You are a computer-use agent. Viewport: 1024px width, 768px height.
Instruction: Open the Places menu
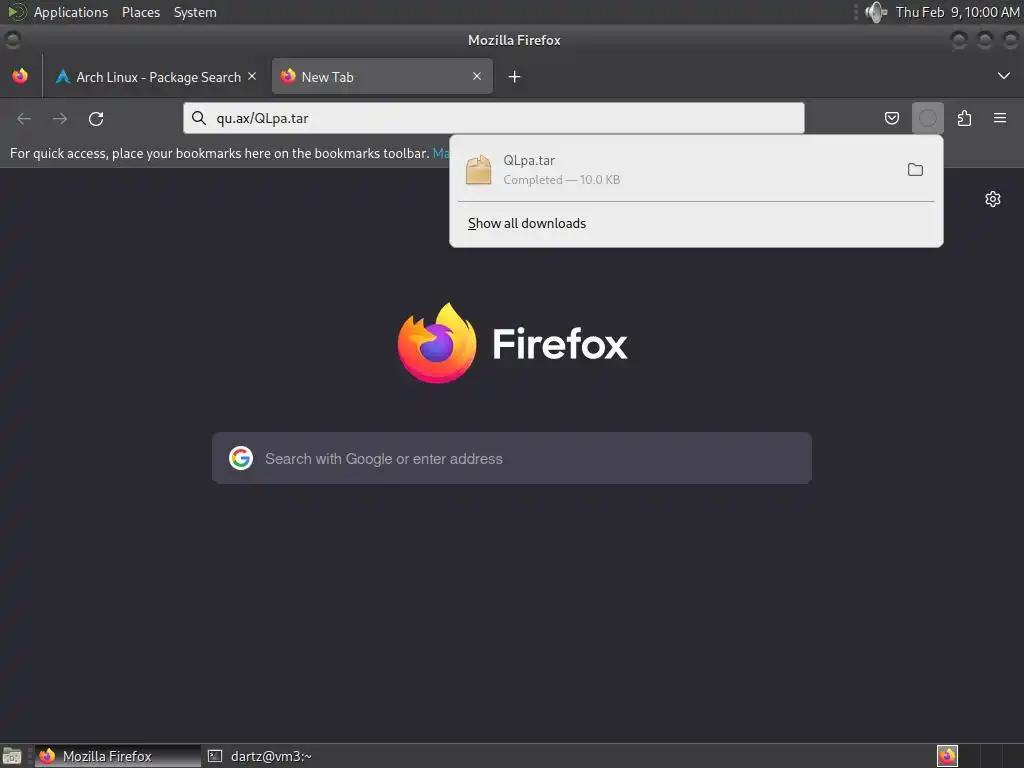pyautogui.click(x=141, y=12)
